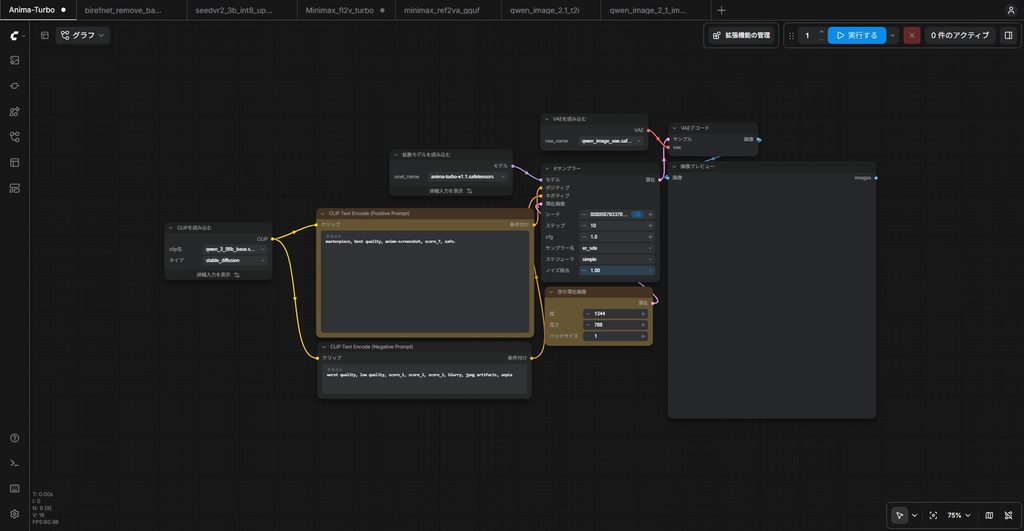The height and width of the screenshot is (531, 1024).
Task: Open the run options dropdown arrow
Action: (x=892, y=35)
